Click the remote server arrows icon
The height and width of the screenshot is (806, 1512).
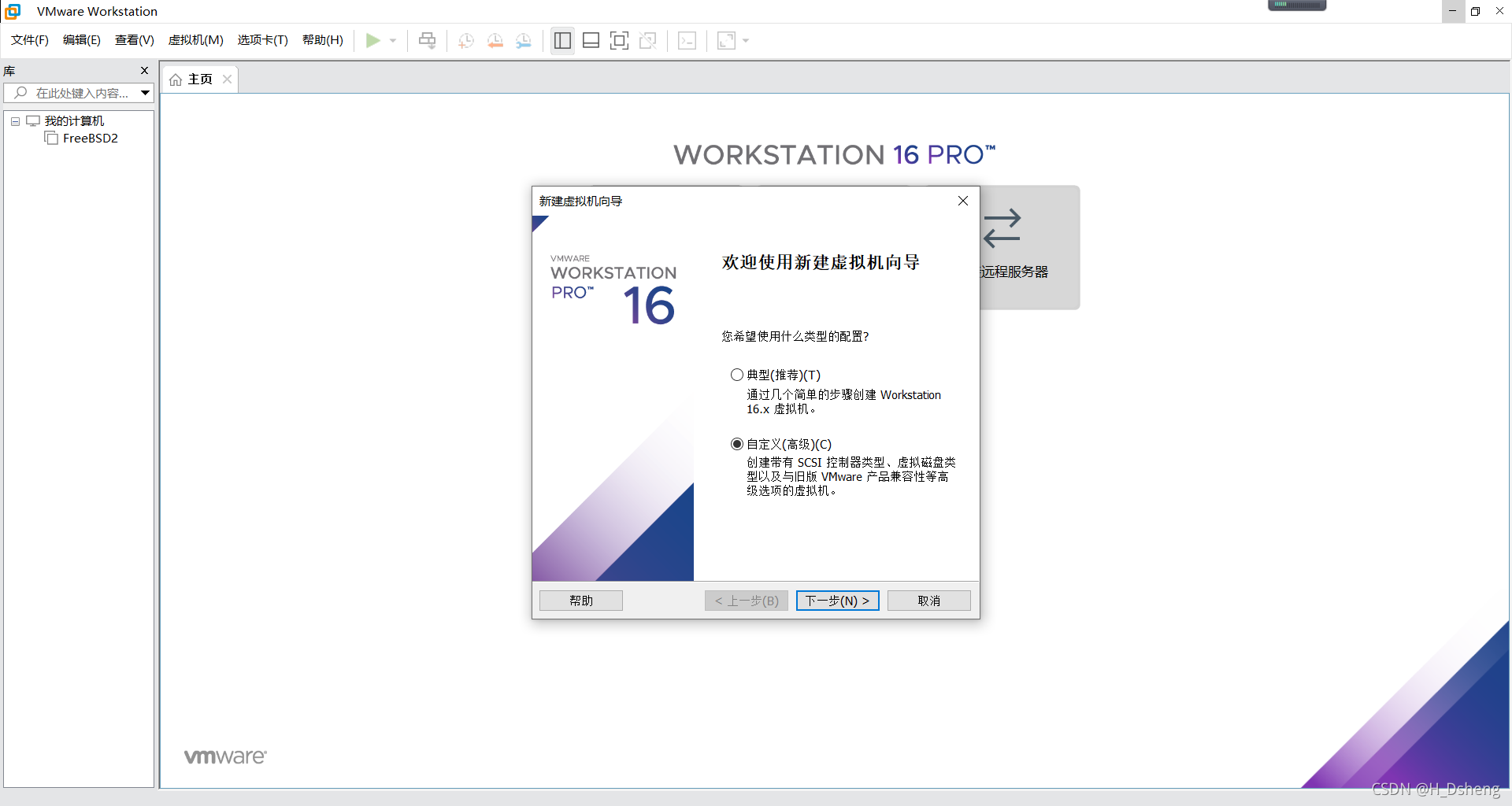(x=1002, y=228)
